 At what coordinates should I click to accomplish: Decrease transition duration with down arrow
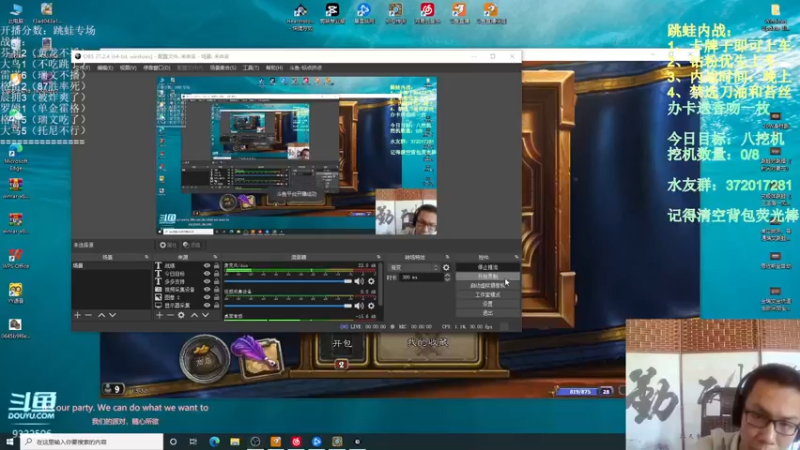pos(447,280)
